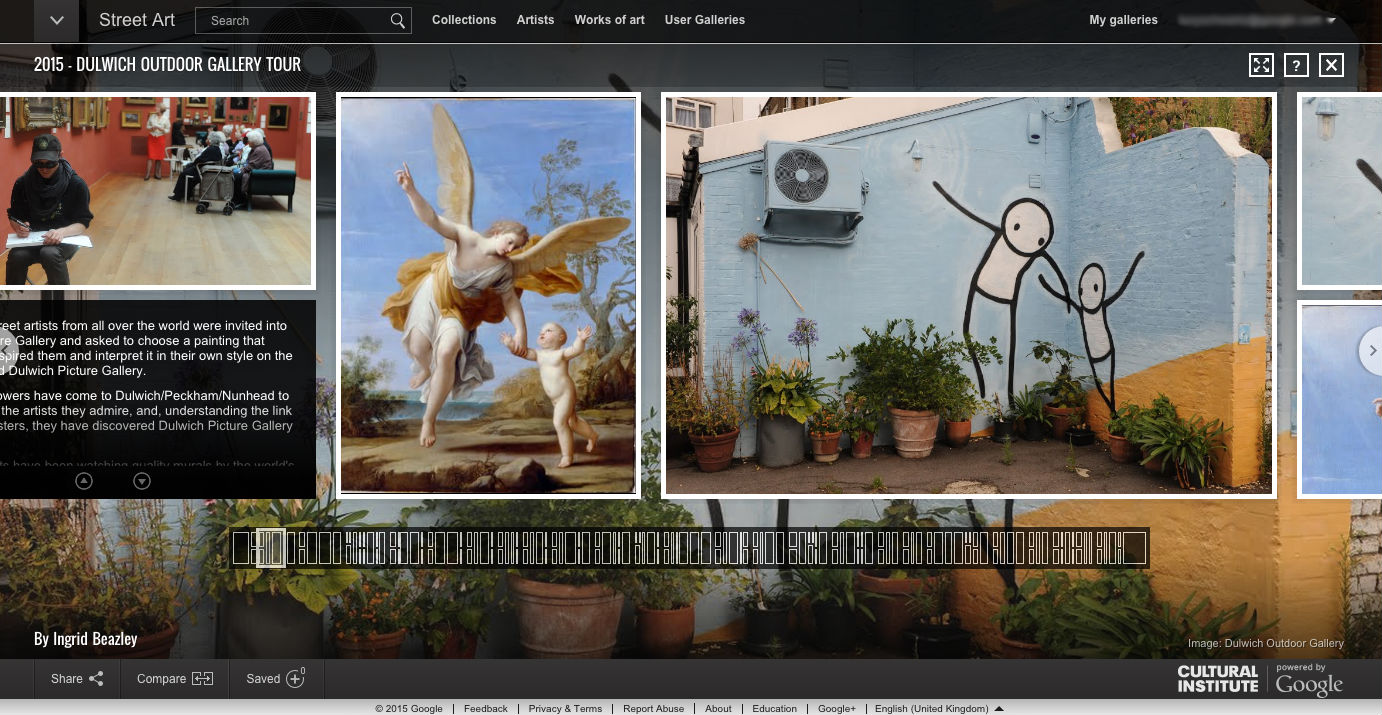The image size is (1382, 715).
Task: Open the Privacy & Terms link
Action: pyautogui.click(x=565, y=709)
